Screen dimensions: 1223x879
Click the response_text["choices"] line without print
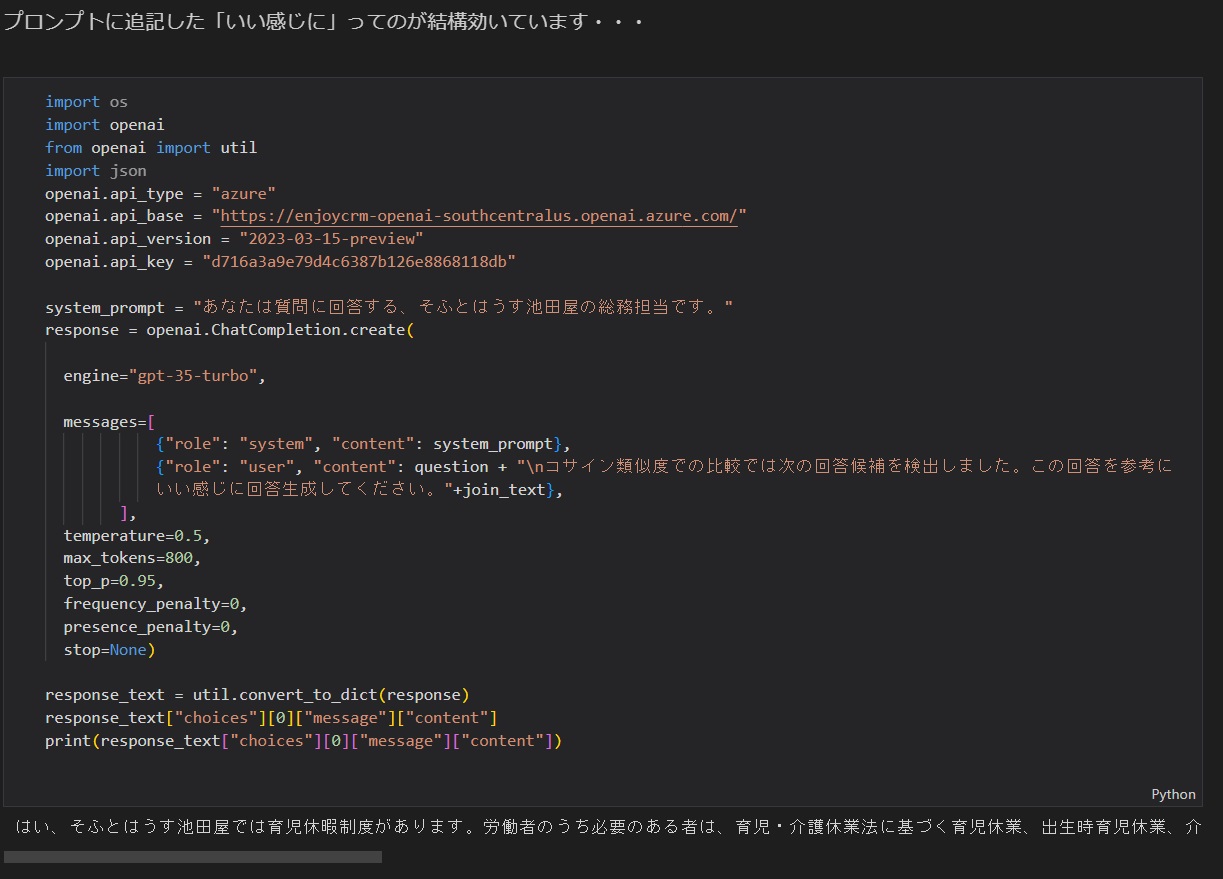pos(271,718)
